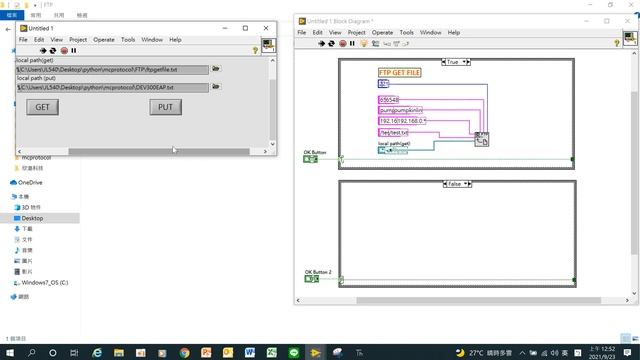Select the 192.168.0 address string constant
This screenshot has width=640, height=360.
(x=402, y=121)
